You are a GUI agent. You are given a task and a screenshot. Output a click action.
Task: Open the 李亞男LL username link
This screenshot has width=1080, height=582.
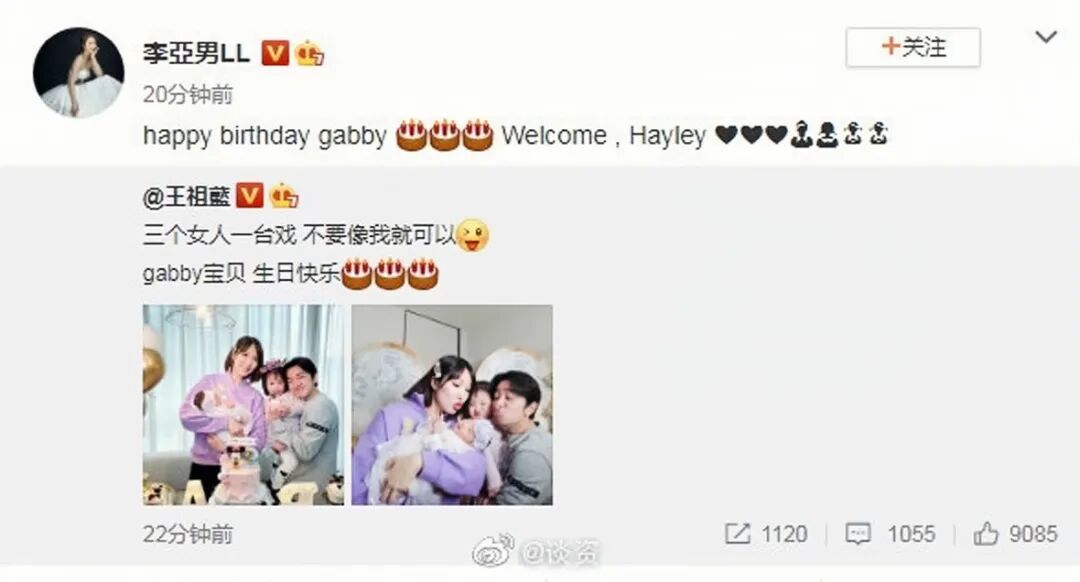pyautogui.click(x=196, y=53)
